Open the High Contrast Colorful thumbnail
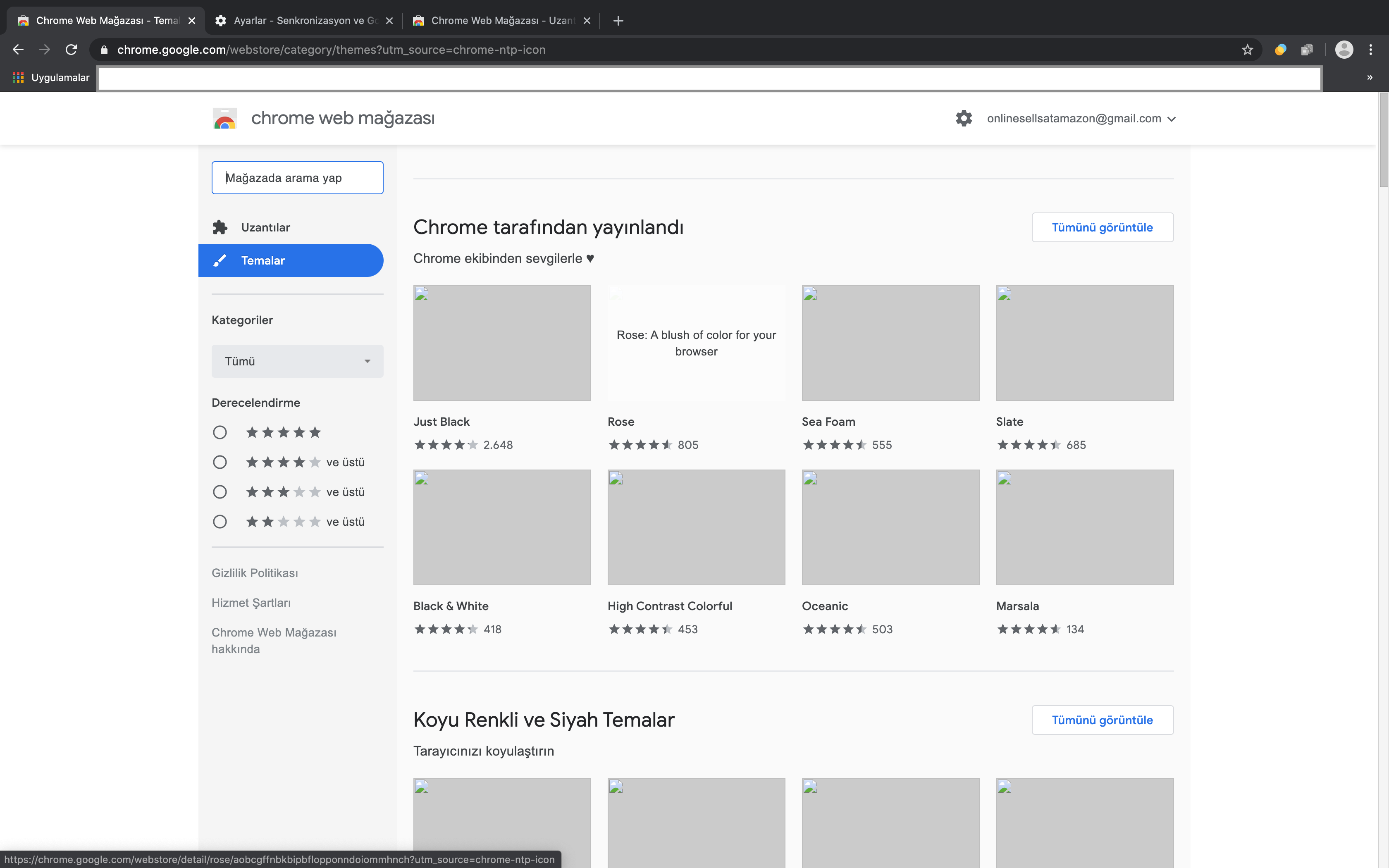 tap(696, 527)
